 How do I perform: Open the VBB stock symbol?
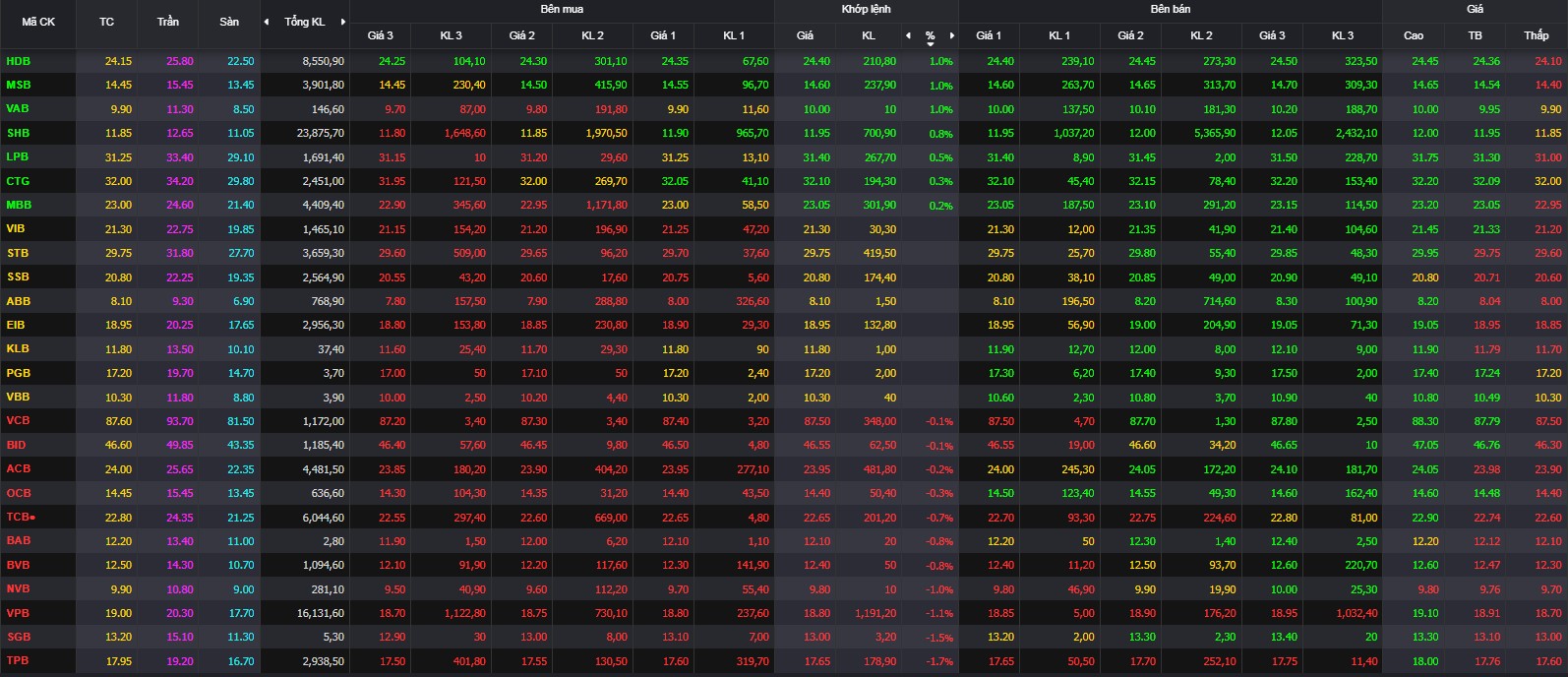(x=18, y=397)
